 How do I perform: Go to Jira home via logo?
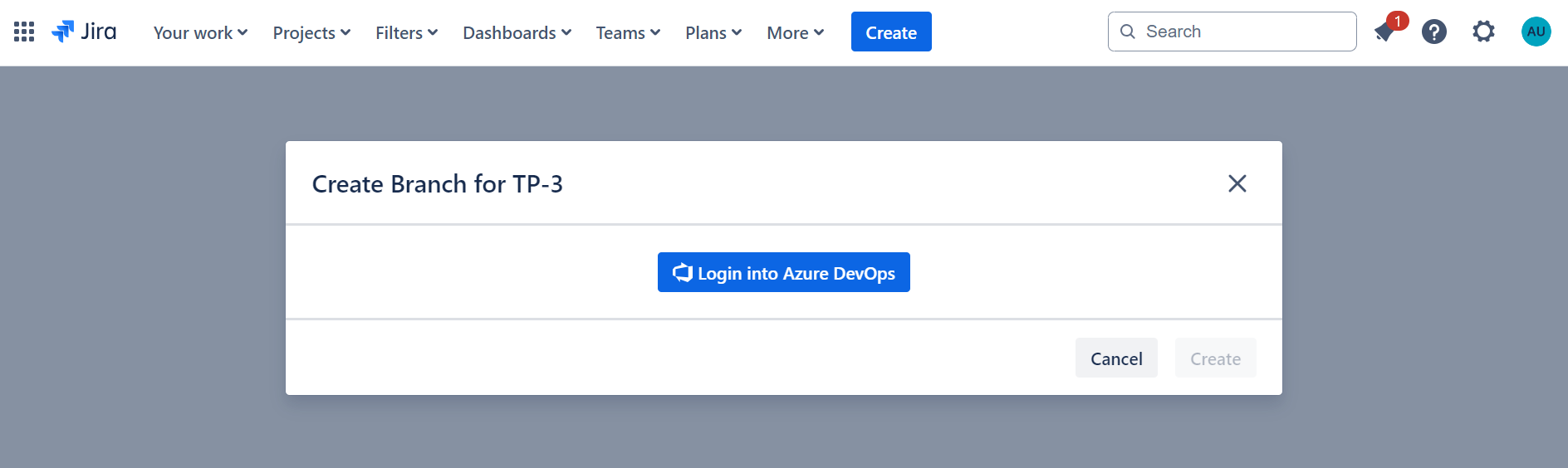pyautogui.click(x=84, y=32)
